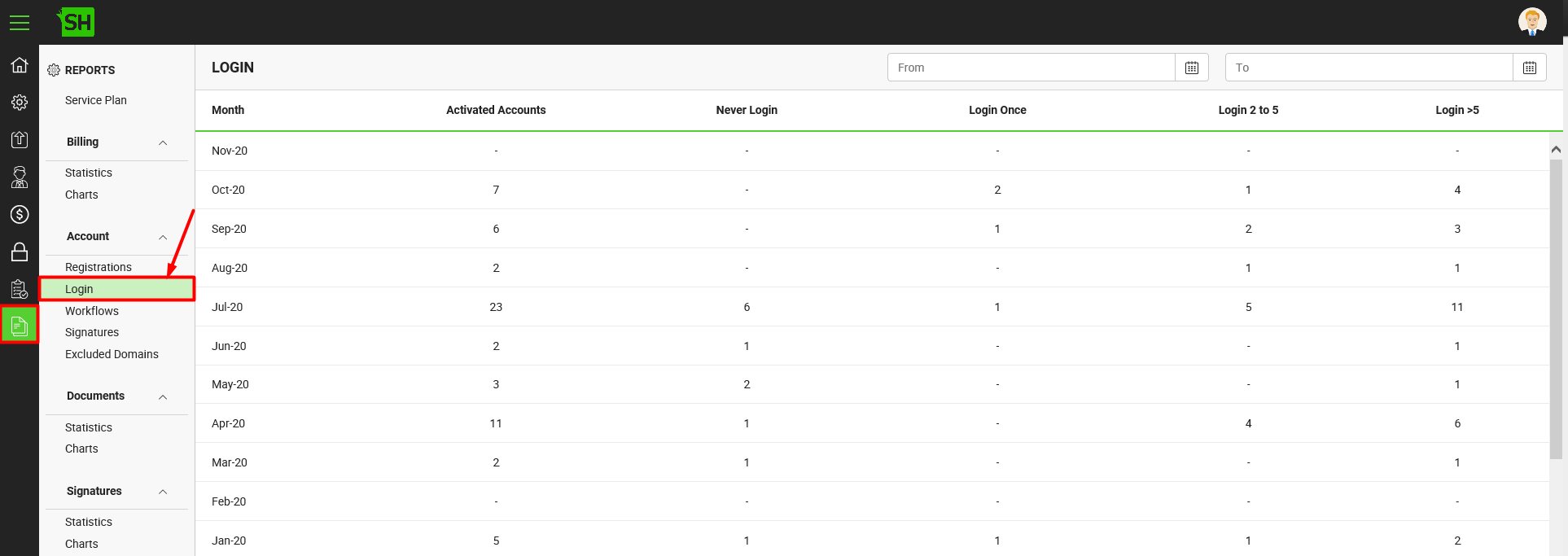Viewport: 1568px width, 556px height.
Task: Select the Nov-20 row label
Action: 230,151
